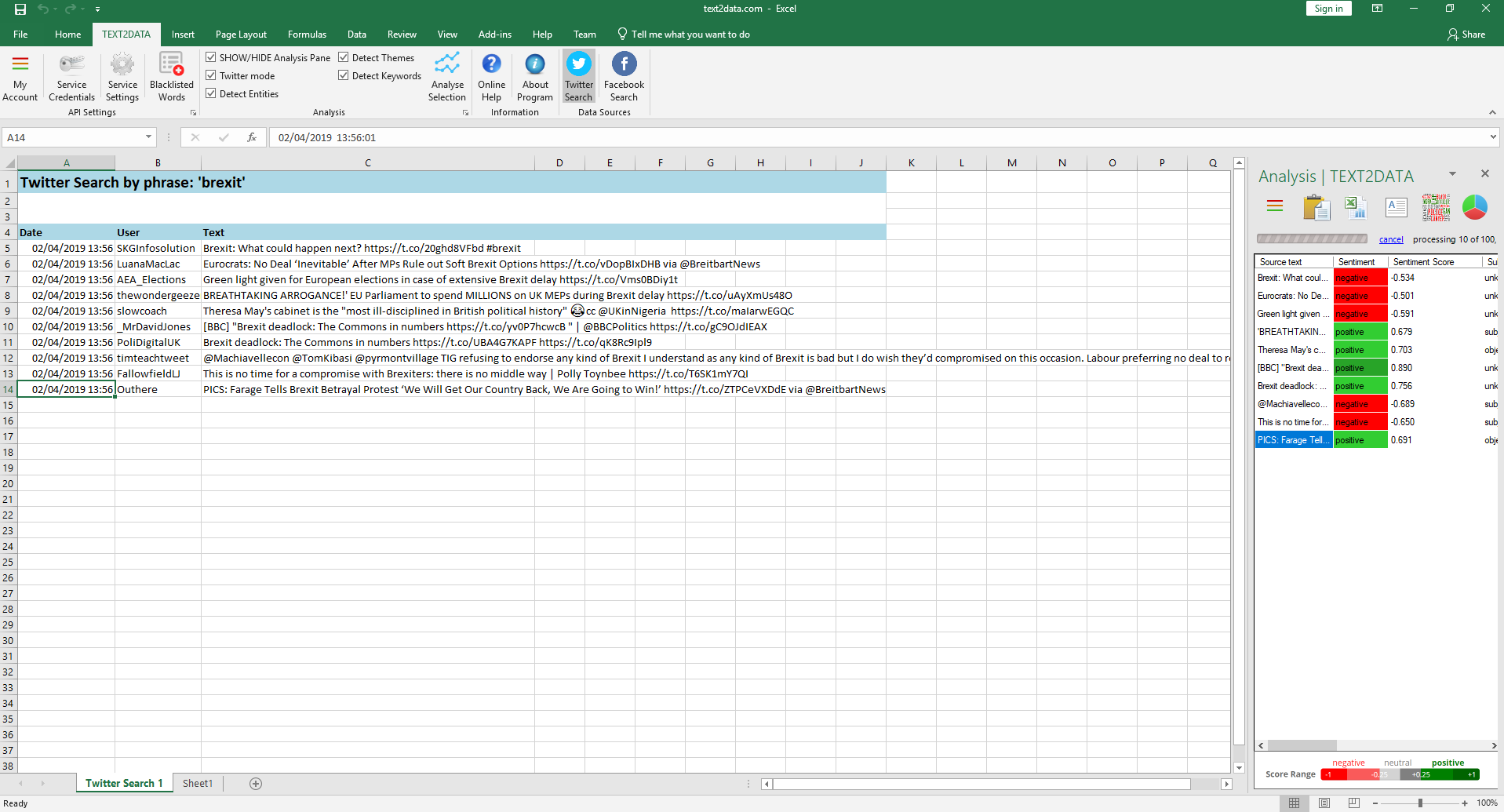Run Analyse Selection

pos(447,77)
